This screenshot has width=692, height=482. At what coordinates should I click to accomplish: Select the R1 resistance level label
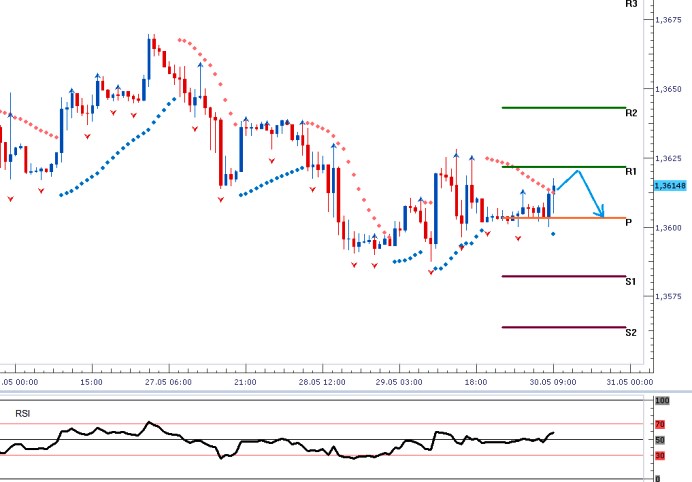click(x=631, y=172)
